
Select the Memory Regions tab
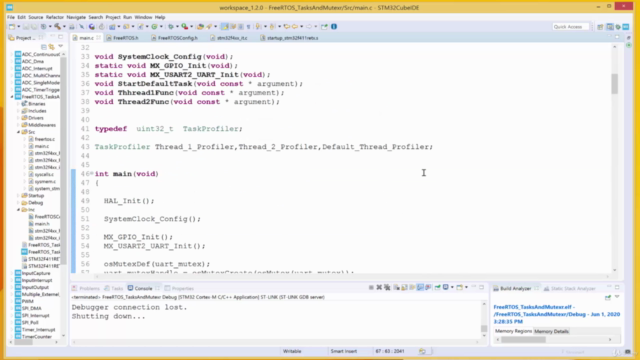click(513, 331)
